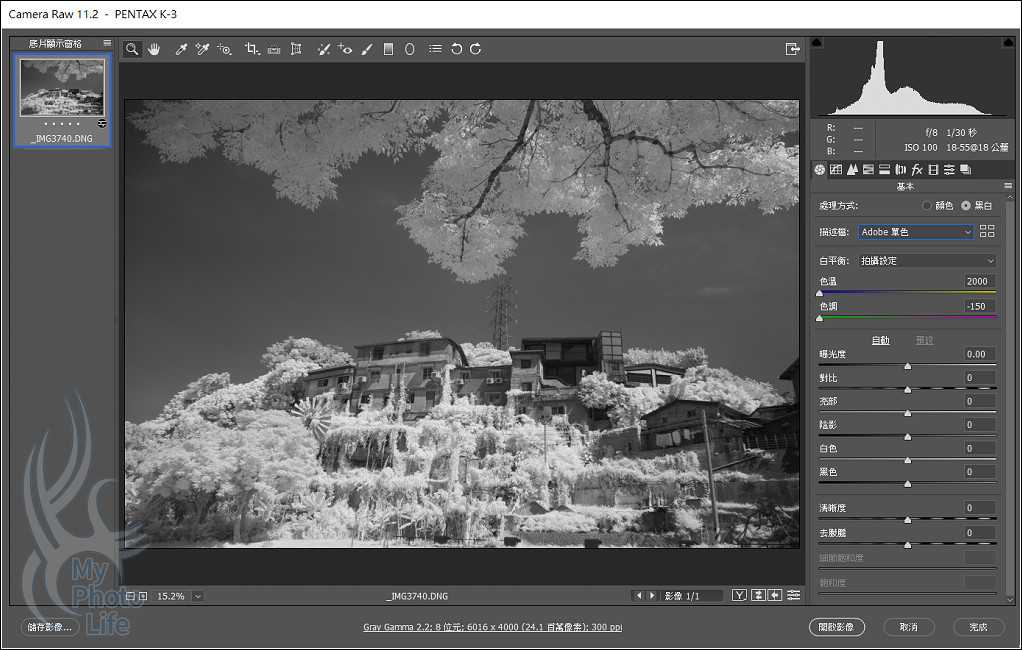Select the 黑白 (black and white) radio button
Image resolution: width=1022 pixels, height=650 pixels.
tap(965, 206)
